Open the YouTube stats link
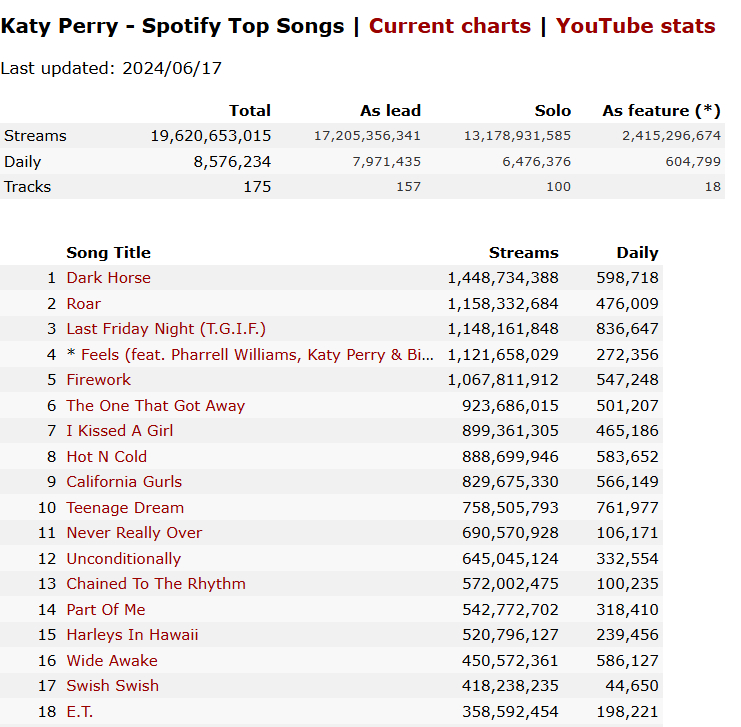 pyautogui.click(x=635, y=26)
